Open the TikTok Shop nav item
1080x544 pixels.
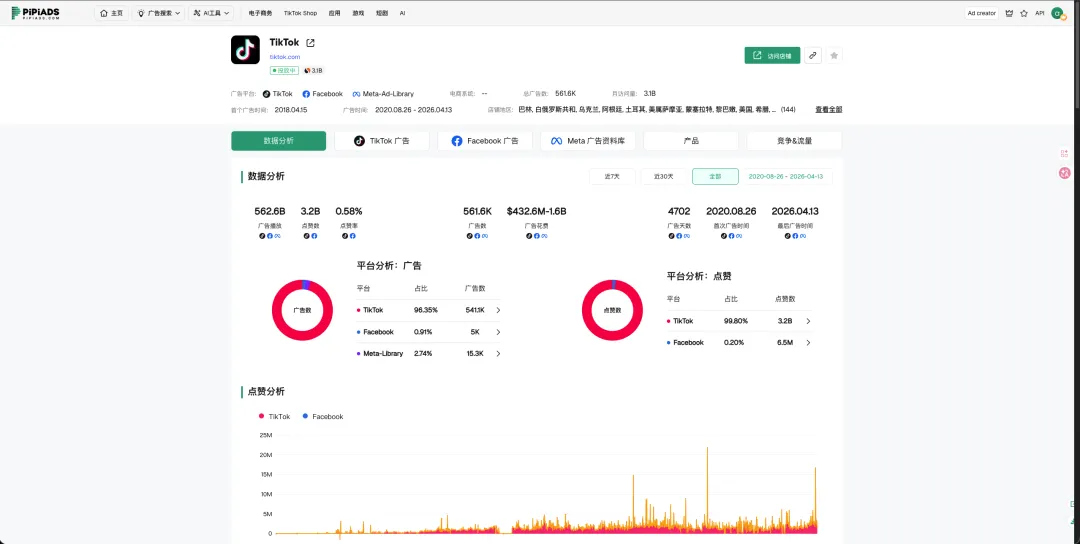(300, 13)
